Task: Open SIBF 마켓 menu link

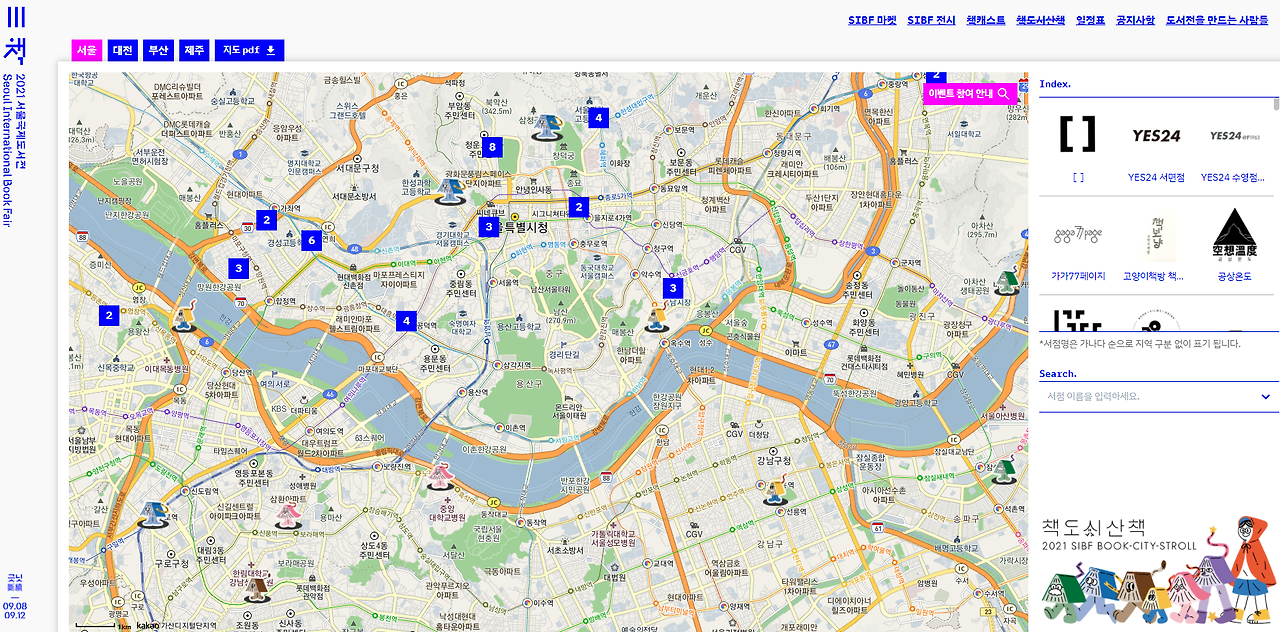Action: [872, 20]
